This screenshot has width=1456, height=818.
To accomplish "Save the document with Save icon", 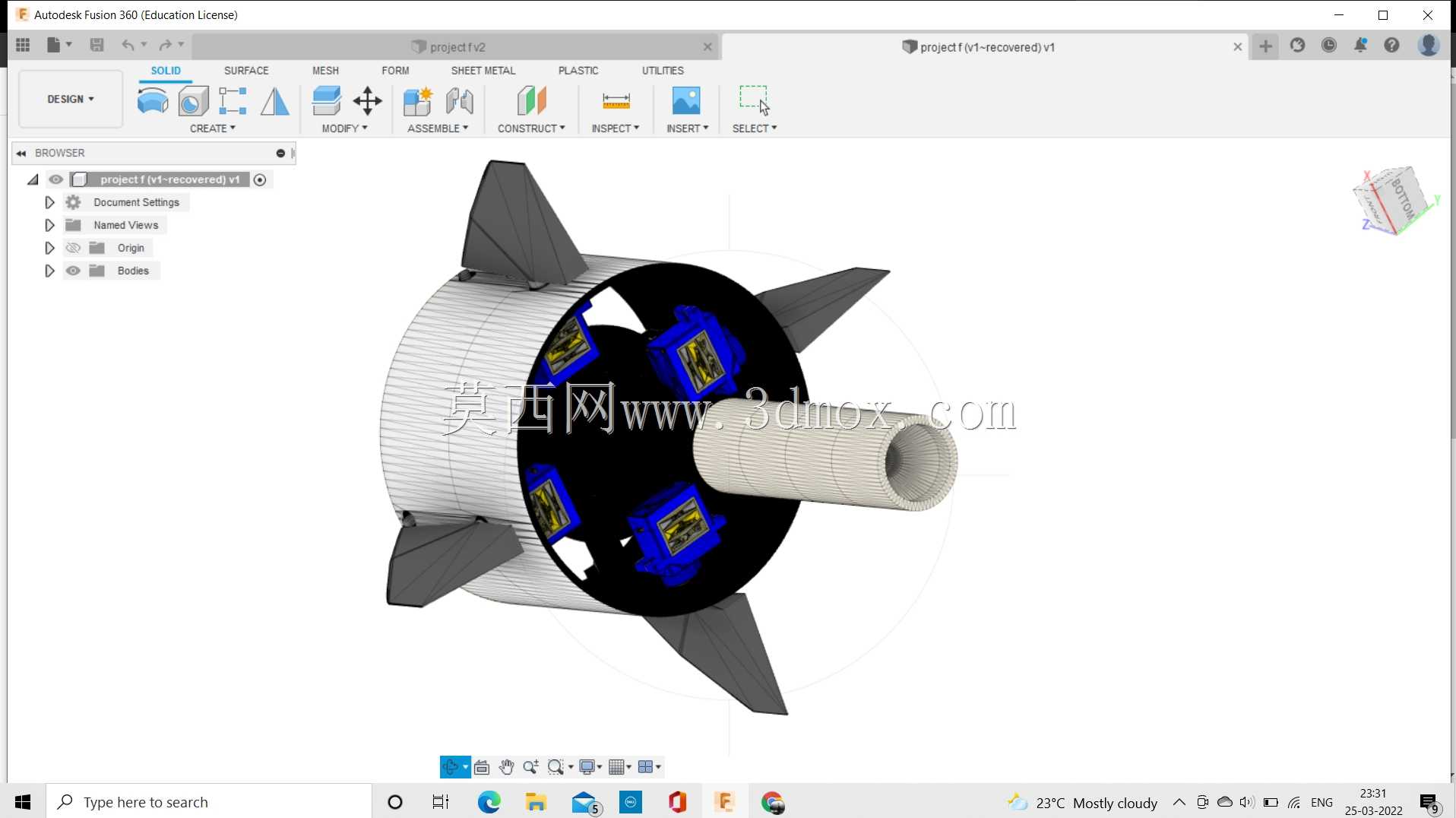I will pos(97,46).
